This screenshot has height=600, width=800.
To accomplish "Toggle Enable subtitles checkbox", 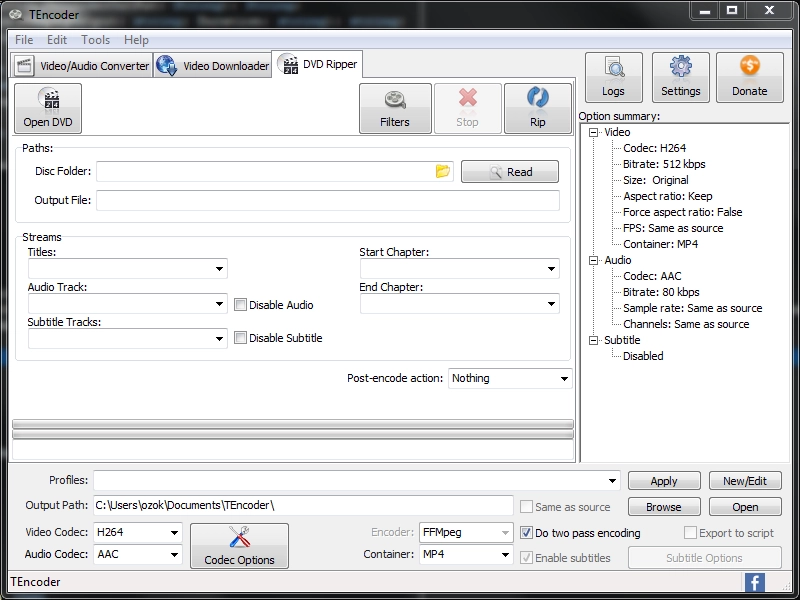I will tap(526, 558).
